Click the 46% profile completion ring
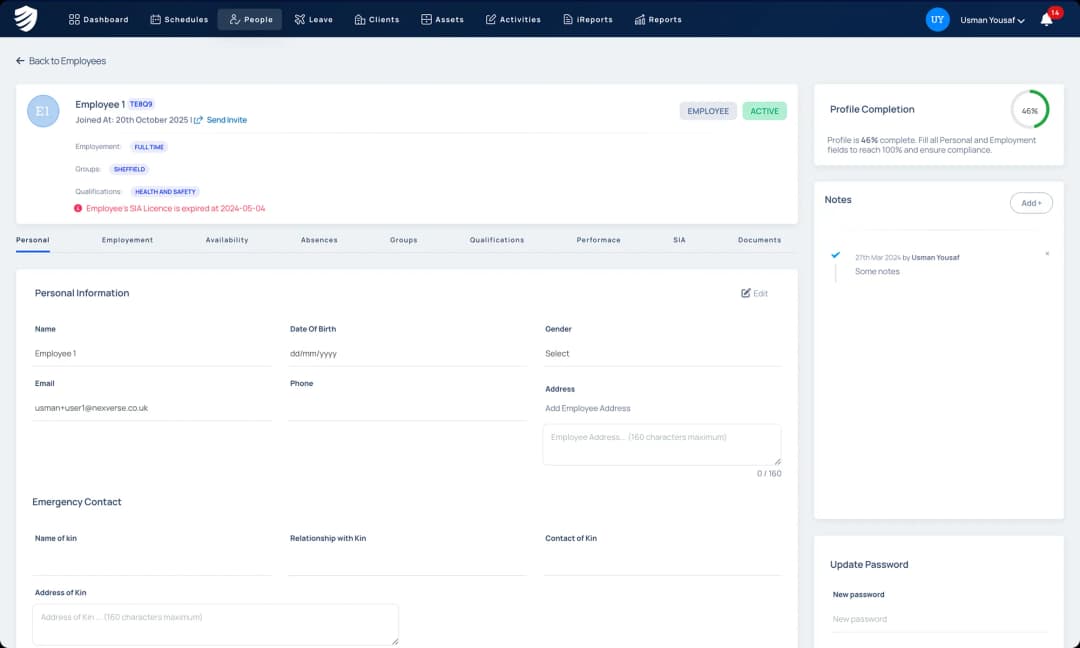The image size is (1080, 648). pyautogui.click(x=1029, y=110)
